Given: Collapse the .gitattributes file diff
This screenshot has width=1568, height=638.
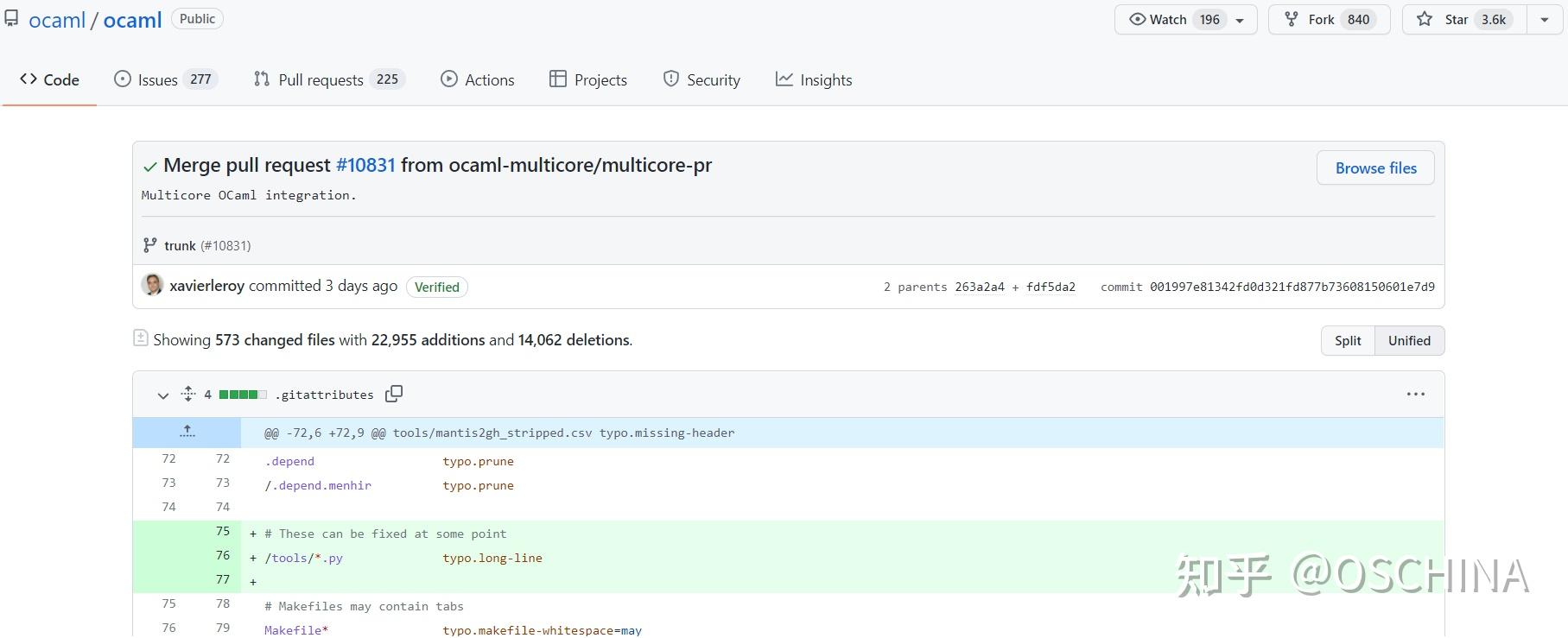Looking at the screenshot, I should coord(162,395).
